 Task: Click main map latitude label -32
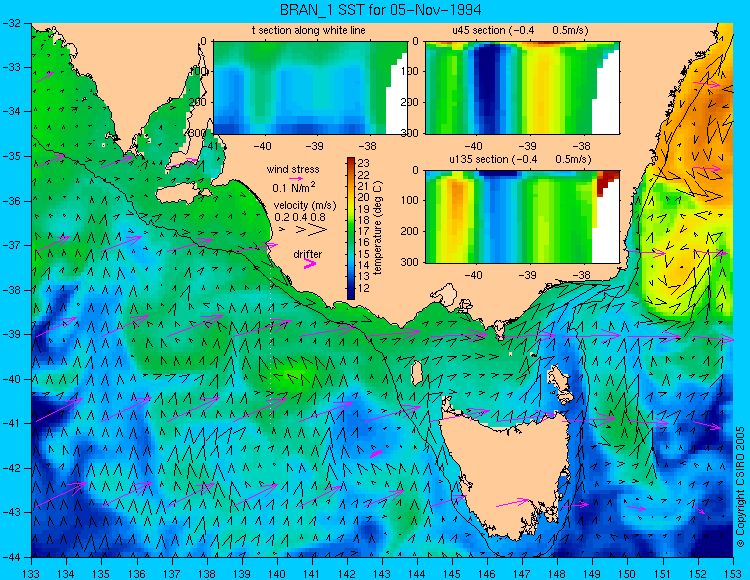coord(12,23)
